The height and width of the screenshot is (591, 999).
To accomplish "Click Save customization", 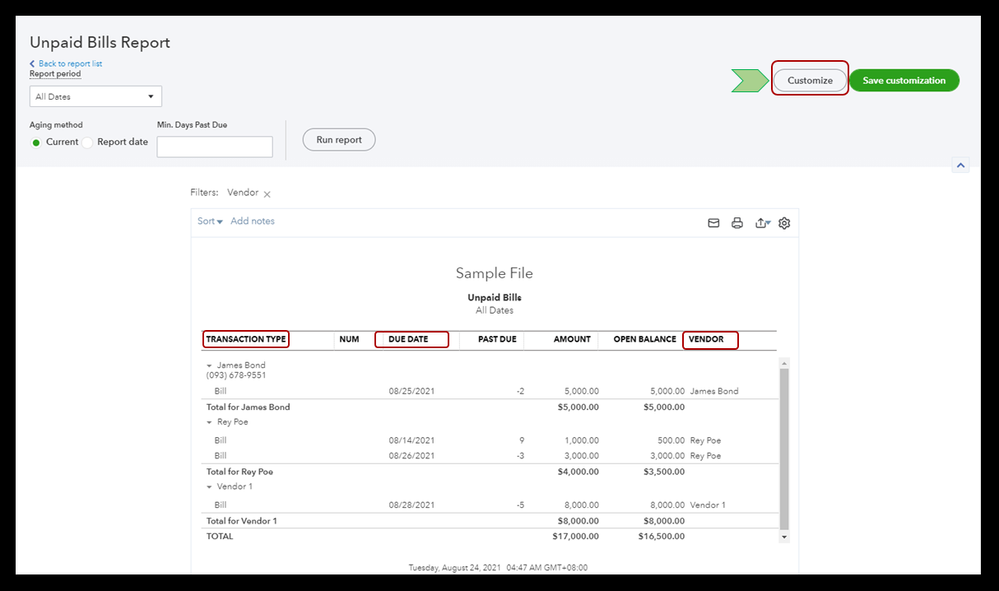I will point(904,80).
